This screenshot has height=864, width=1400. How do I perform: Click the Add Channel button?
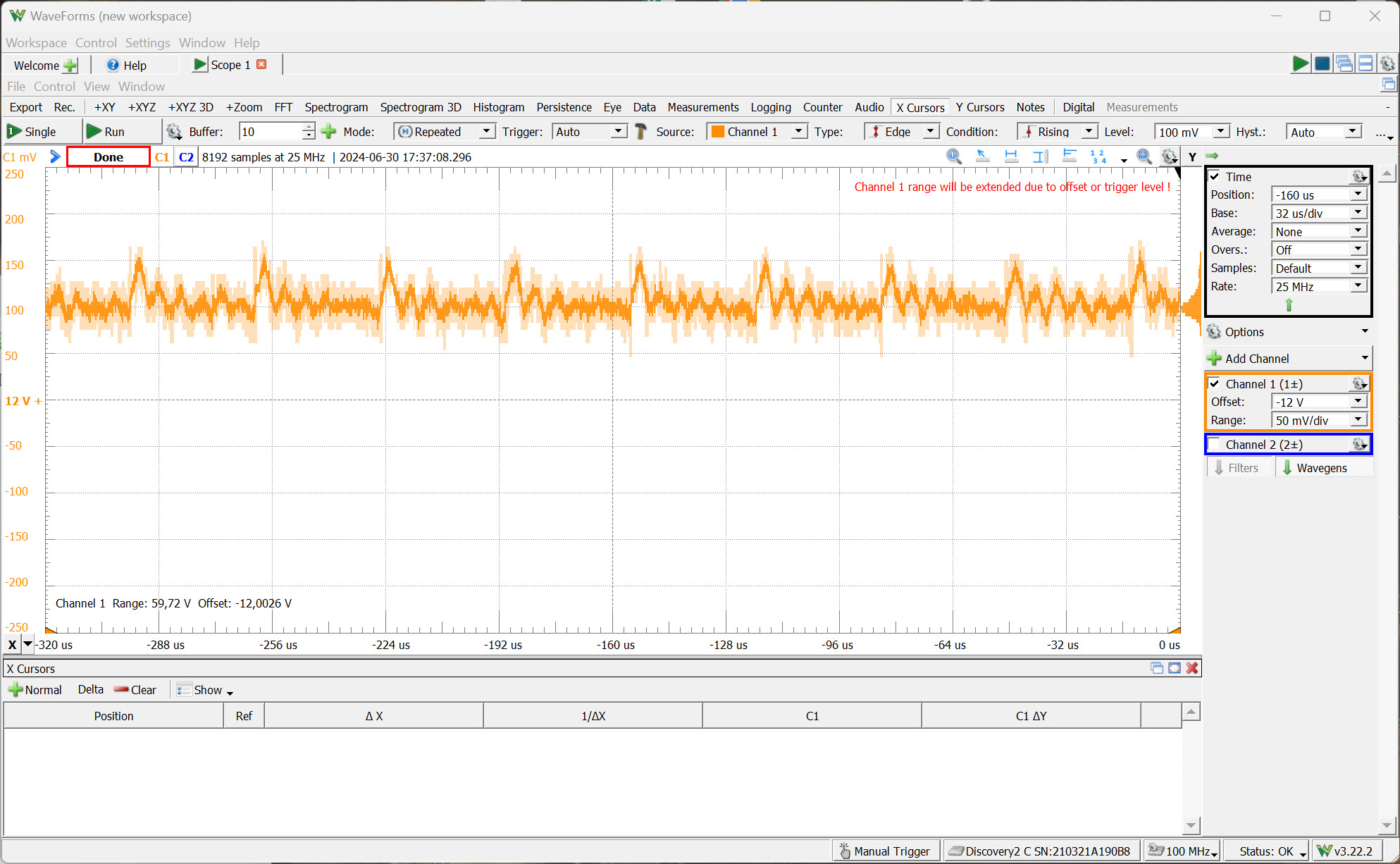1257,359
